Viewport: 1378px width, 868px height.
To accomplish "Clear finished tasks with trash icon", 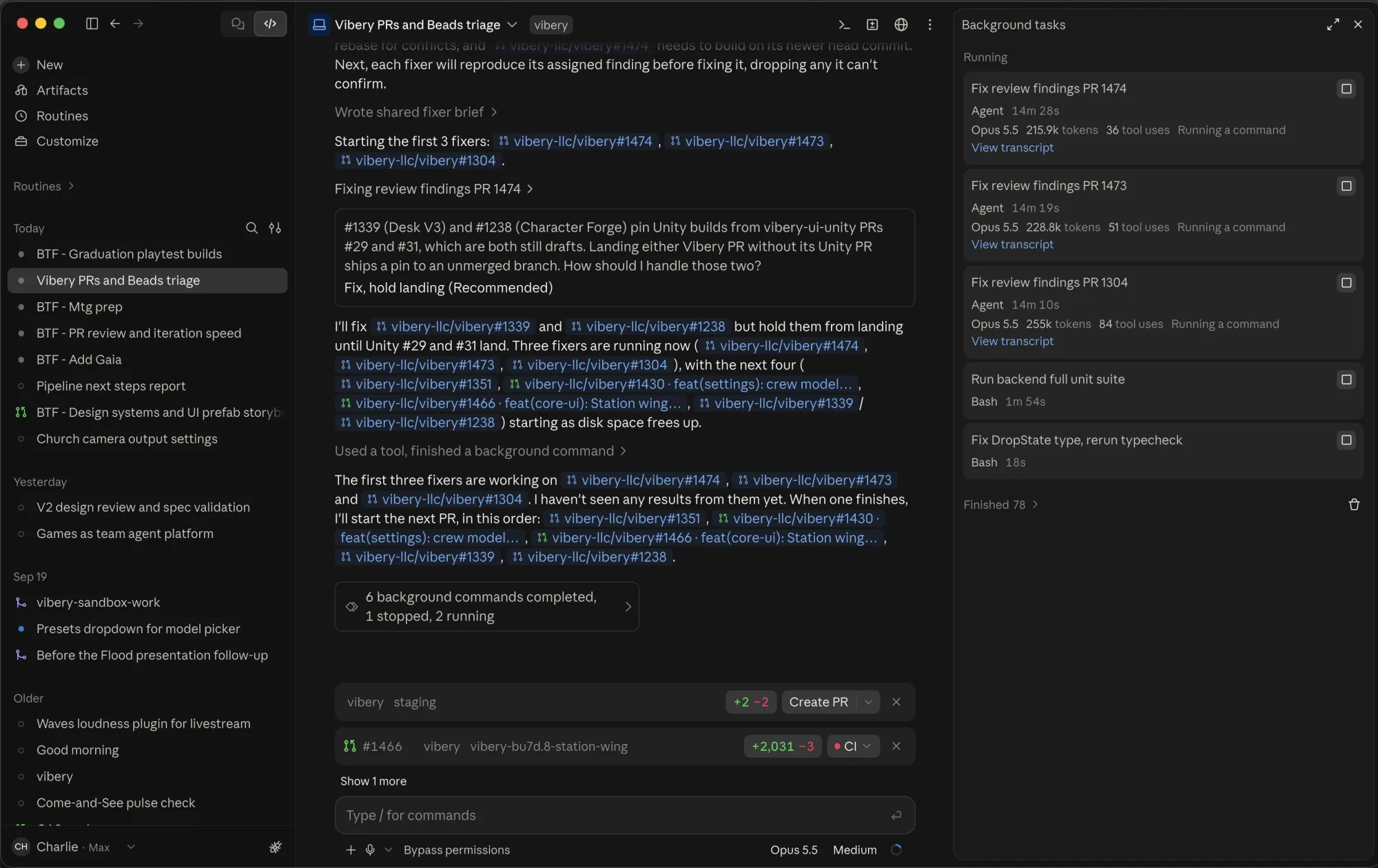I will (1354, 505).
